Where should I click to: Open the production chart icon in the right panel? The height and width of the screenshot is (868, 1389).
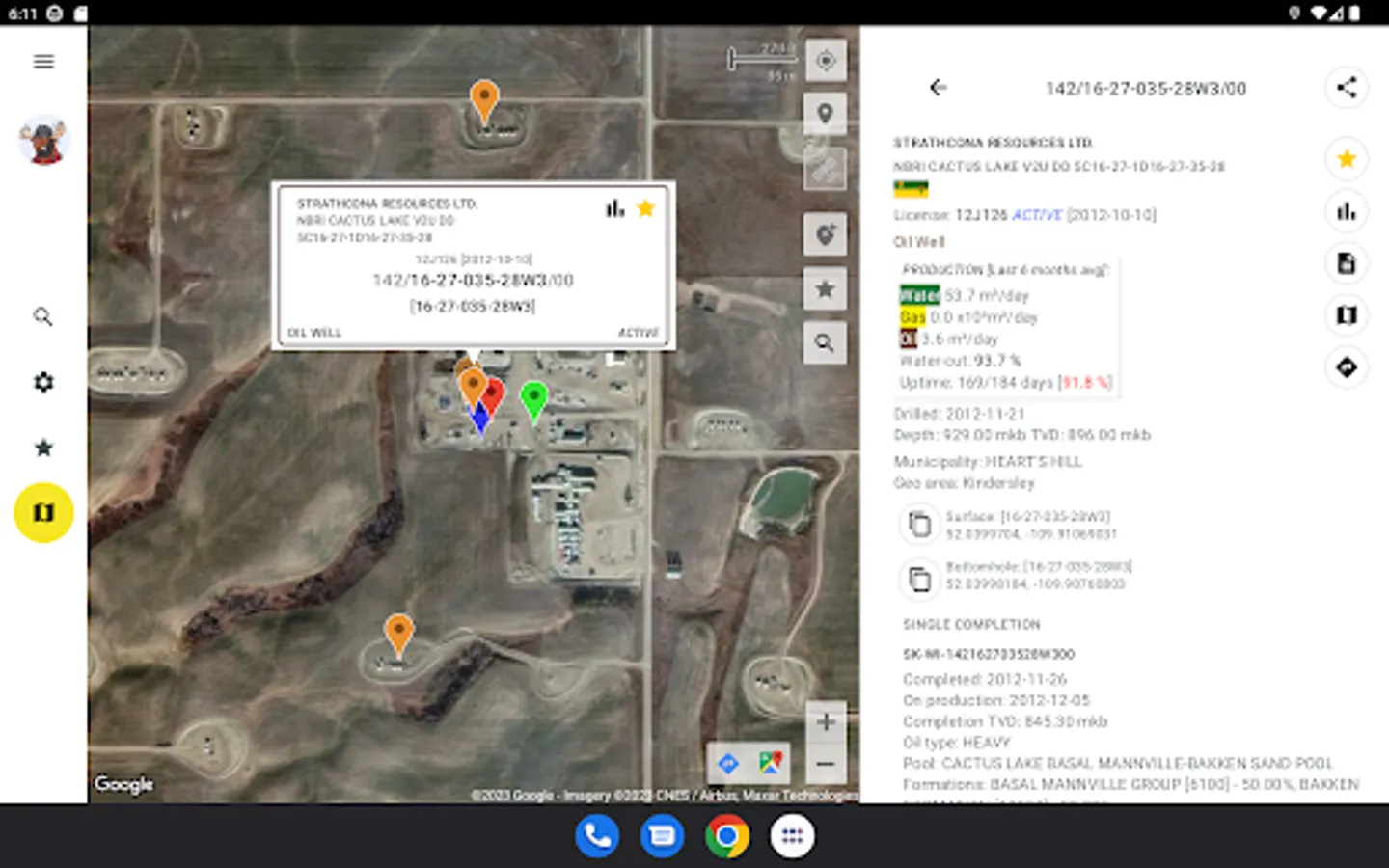click(x=1347, y=211)
